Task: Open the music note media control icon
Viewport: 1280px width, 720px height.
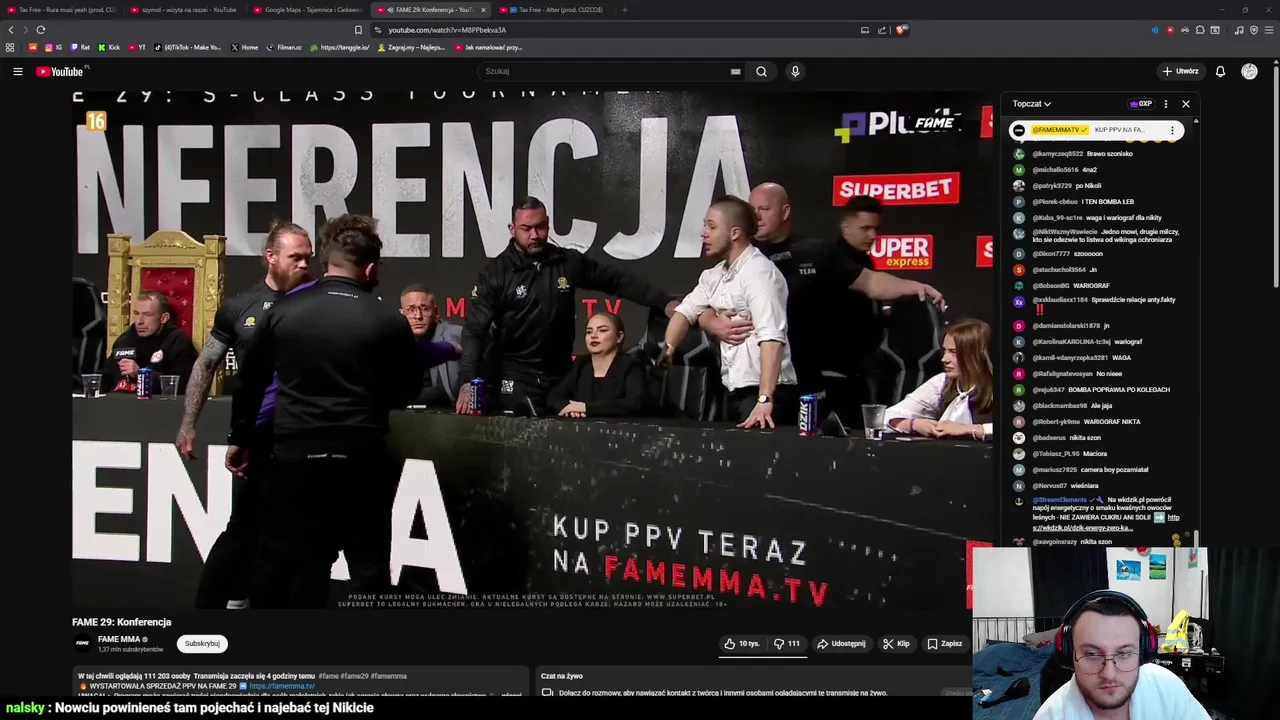Action: coord(1239,30)
